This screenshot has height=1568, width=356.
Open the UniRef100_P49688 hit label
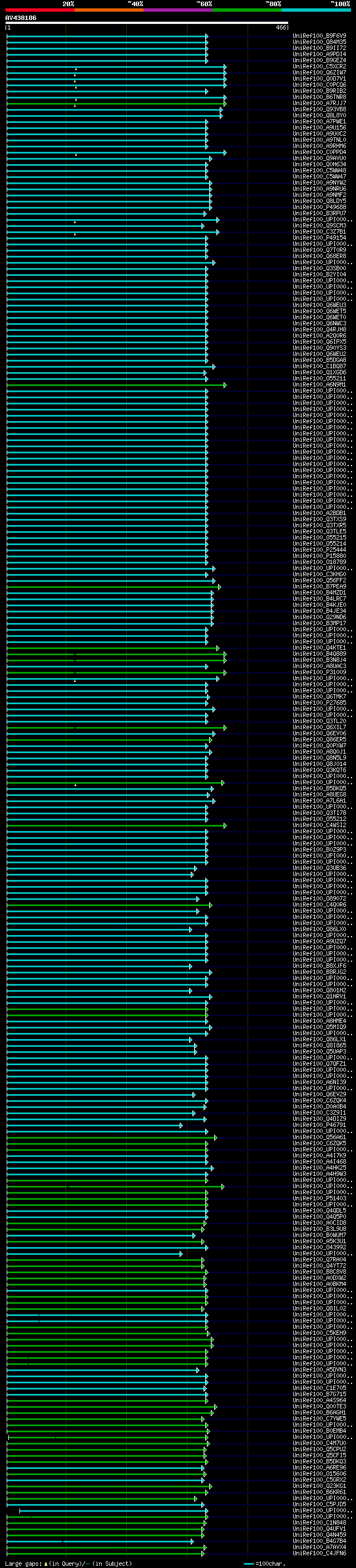coord(319,207)
